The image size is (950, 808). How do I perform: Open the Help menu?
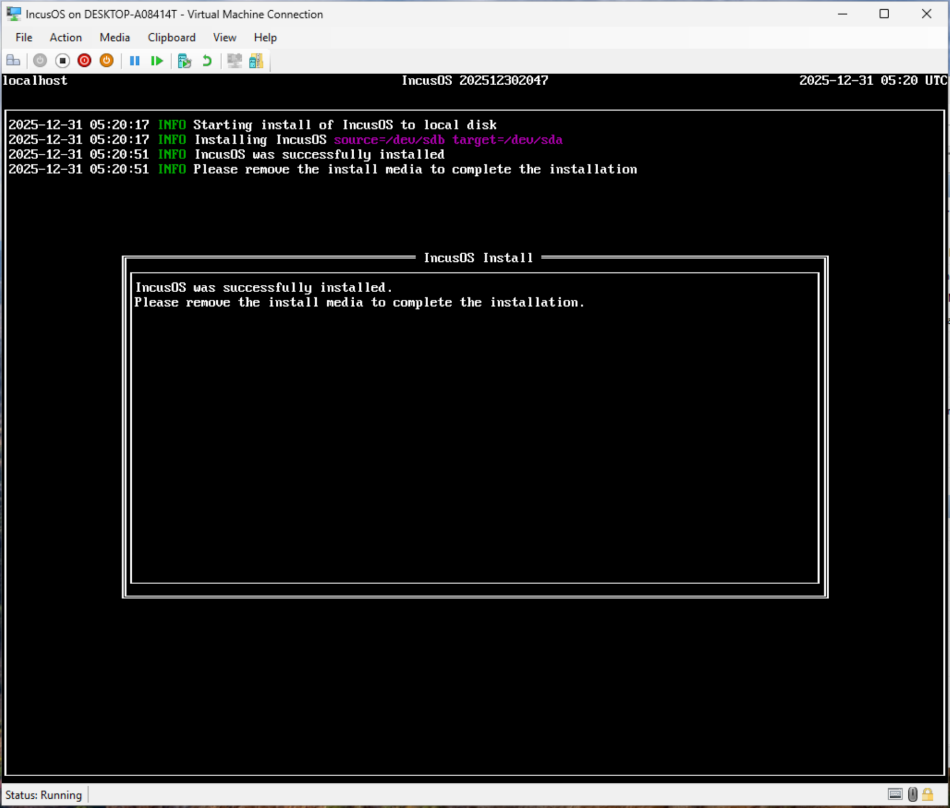[x=265, y=37]
